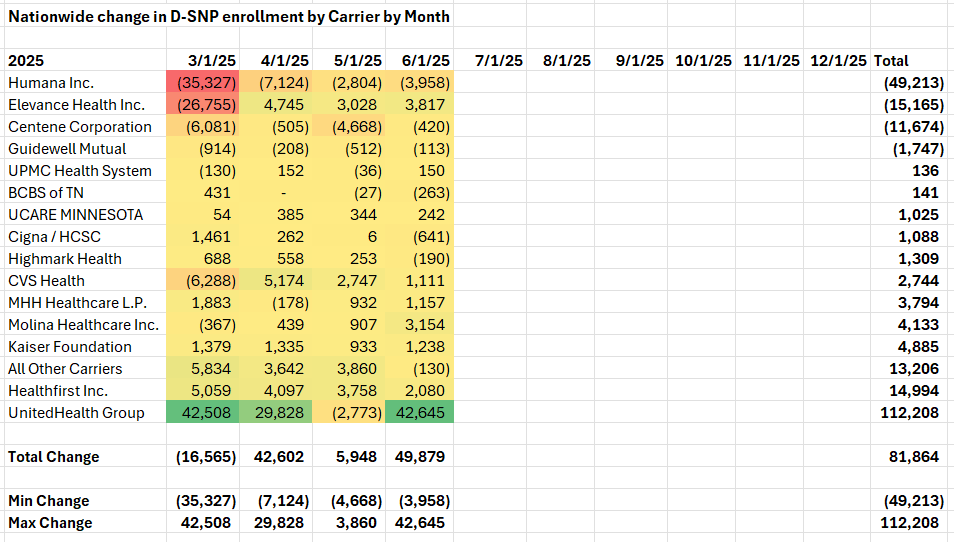Select the 'Elevance Health Inc.' row label
This screenshot has width=954, height=542.
86,104
